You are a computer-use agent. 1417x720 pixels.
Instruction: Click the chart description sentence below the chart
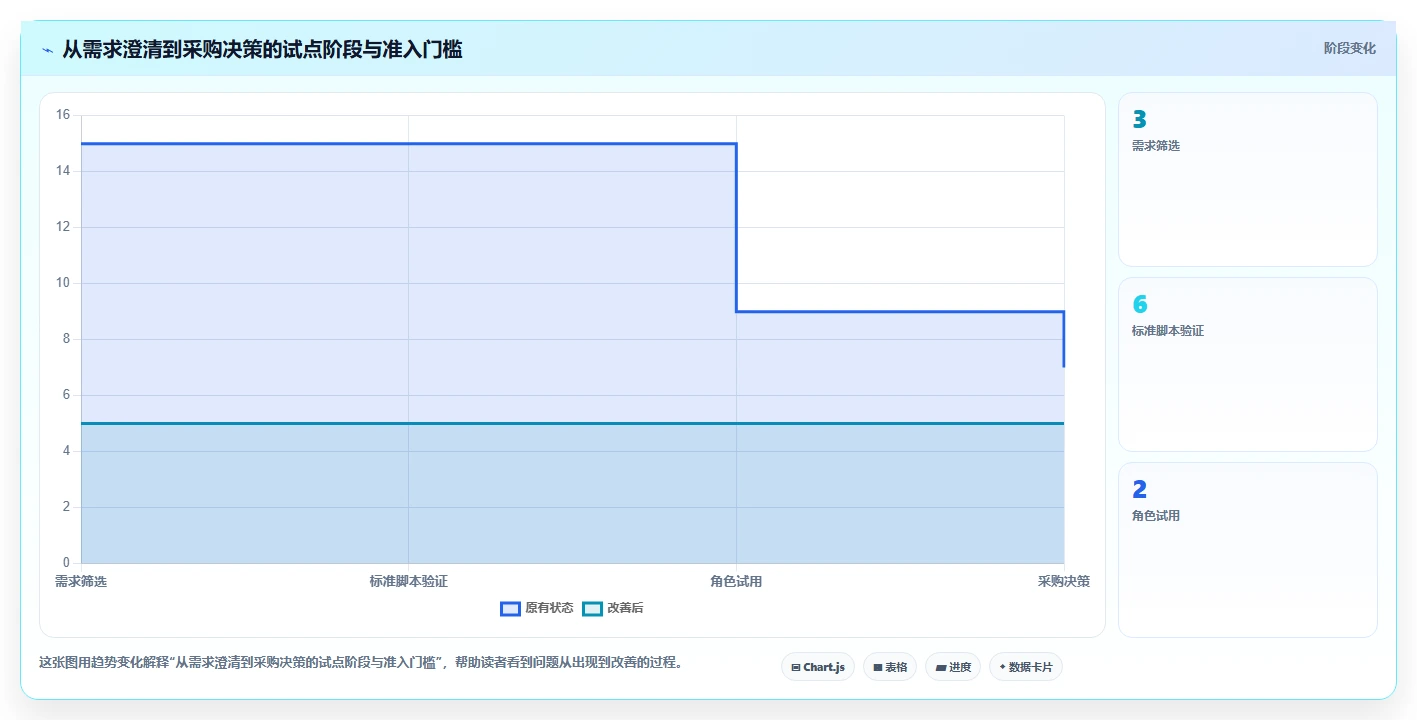[x=360, y=662]
